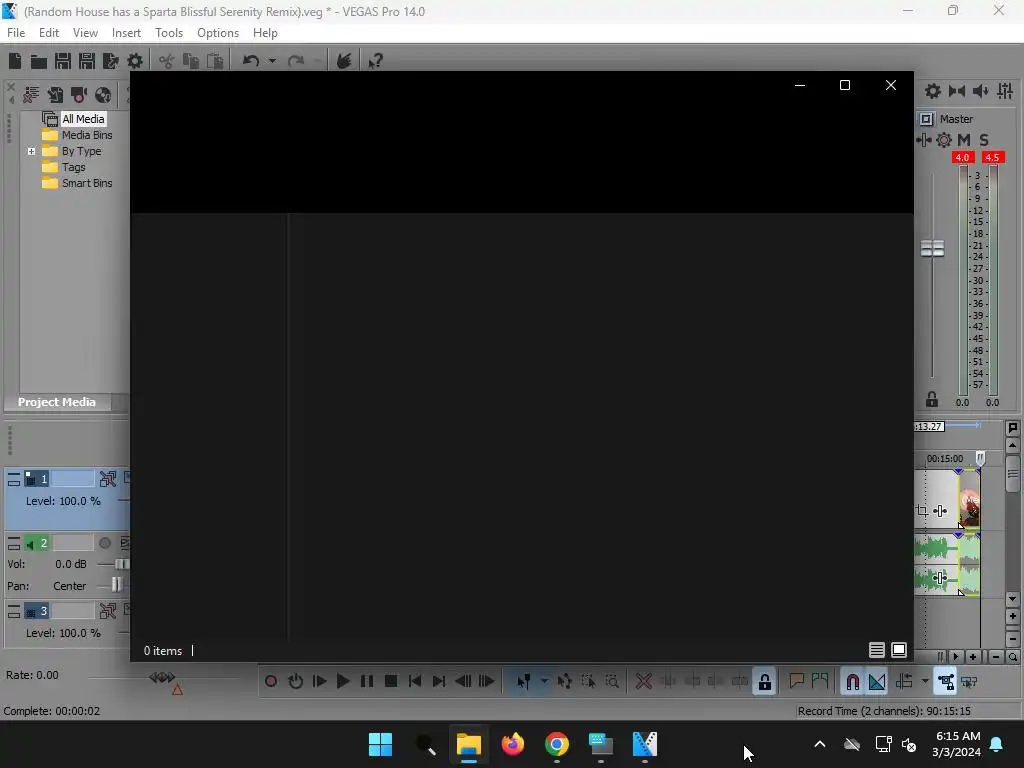Open the Auto Ripple mode dropdown
This screenshot has width=1024, height=768.
pyautogui.click(x=925, y=682)
